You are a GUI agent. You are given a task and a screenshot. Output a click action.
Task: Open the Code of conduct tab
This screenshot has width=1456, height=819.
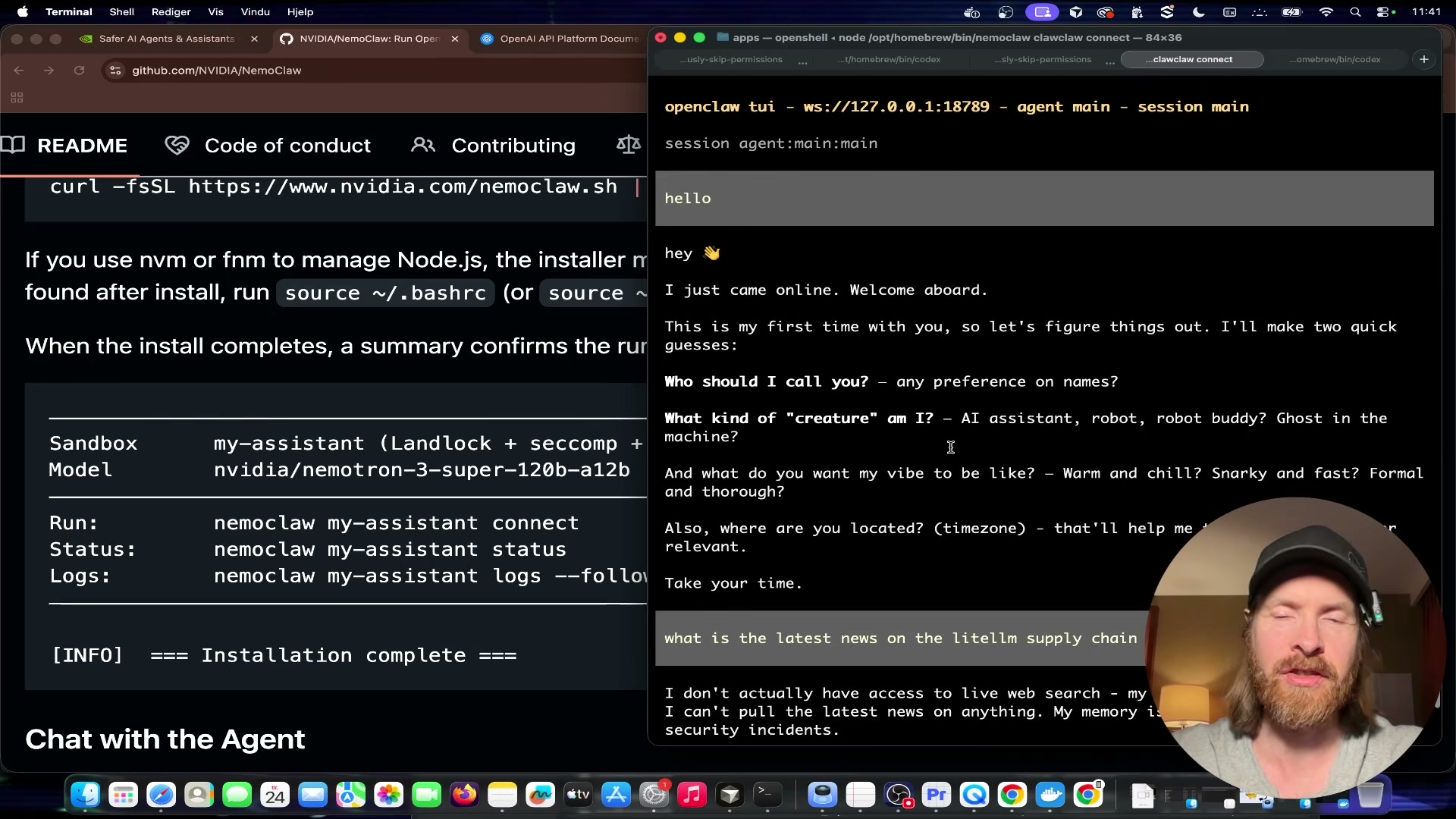pyautogui.click(x=268, y=146)
